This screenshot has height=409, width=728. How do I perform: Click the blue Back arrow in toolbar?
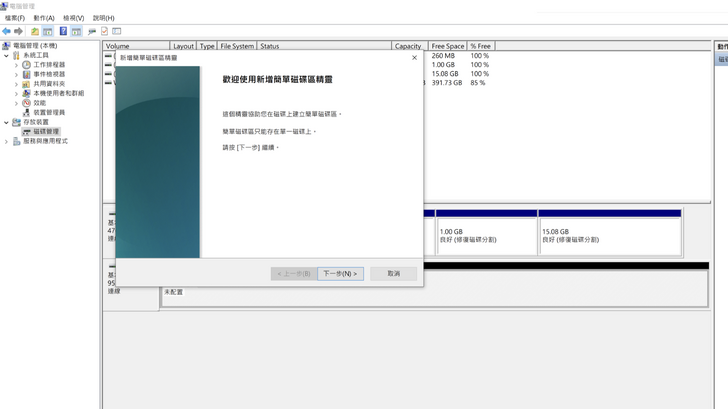(6, 31)
